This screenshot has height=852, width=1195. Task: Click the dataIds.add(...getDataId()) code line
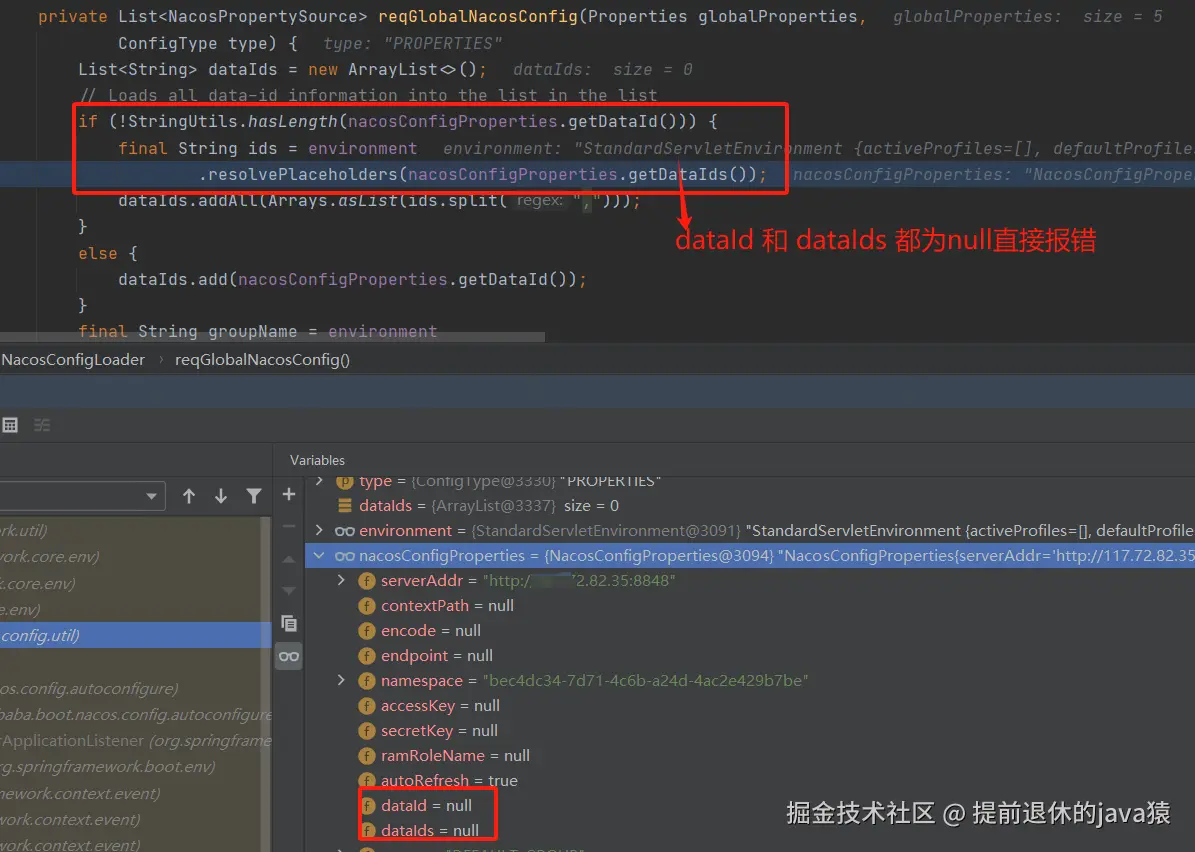tap(352, 280)
